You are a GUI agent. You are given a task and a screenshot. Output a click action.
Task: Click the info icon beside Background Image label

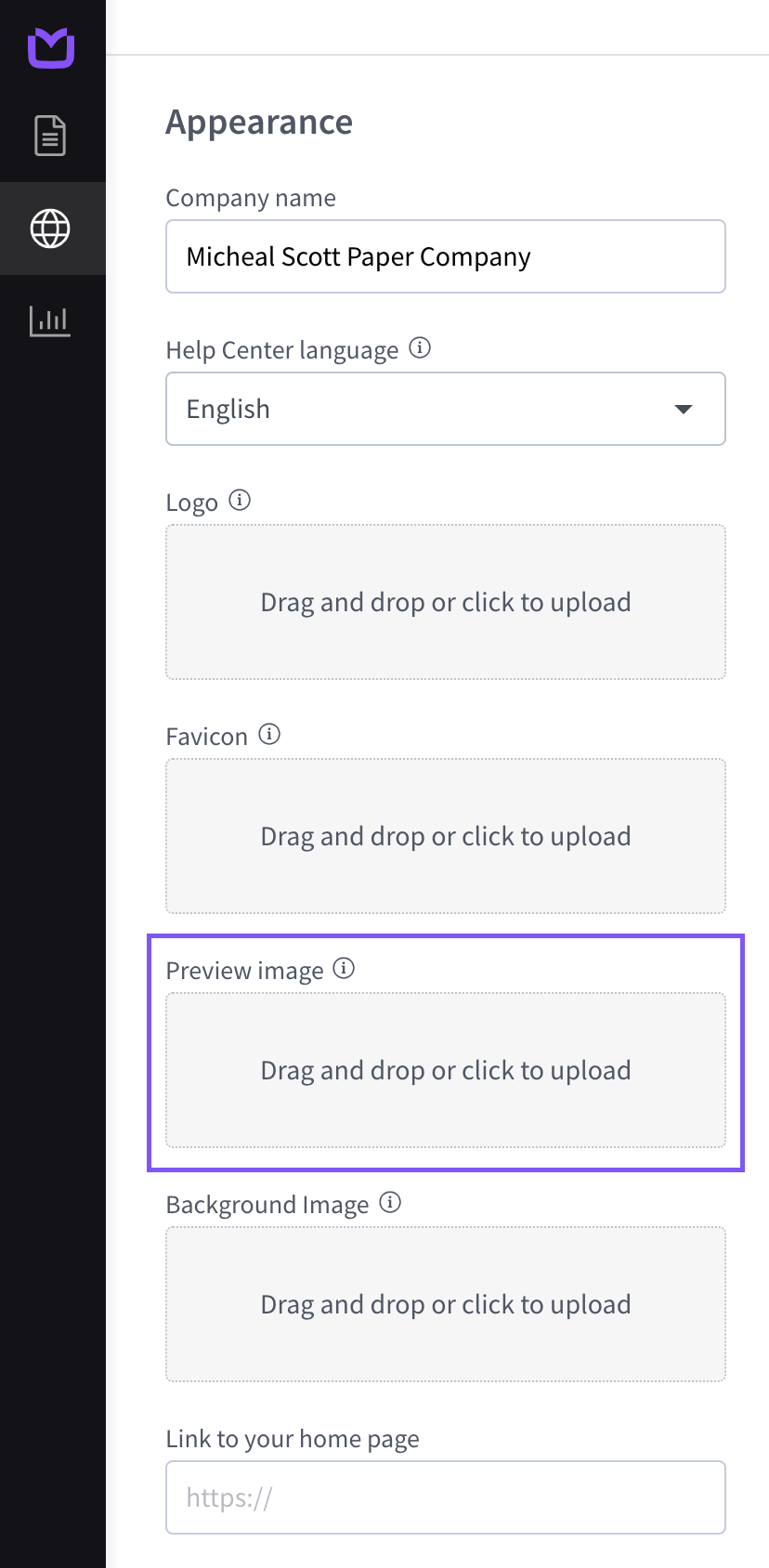click(390, 1203)
